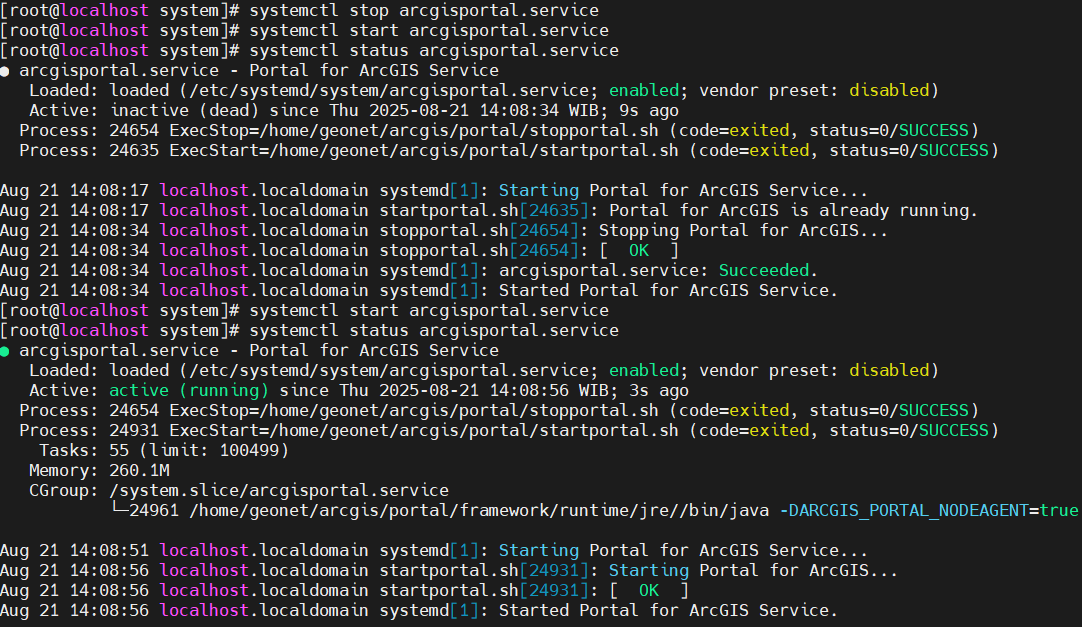
Task: Click the green status dot before arcgisportal.service
Action: pos(5,351)
